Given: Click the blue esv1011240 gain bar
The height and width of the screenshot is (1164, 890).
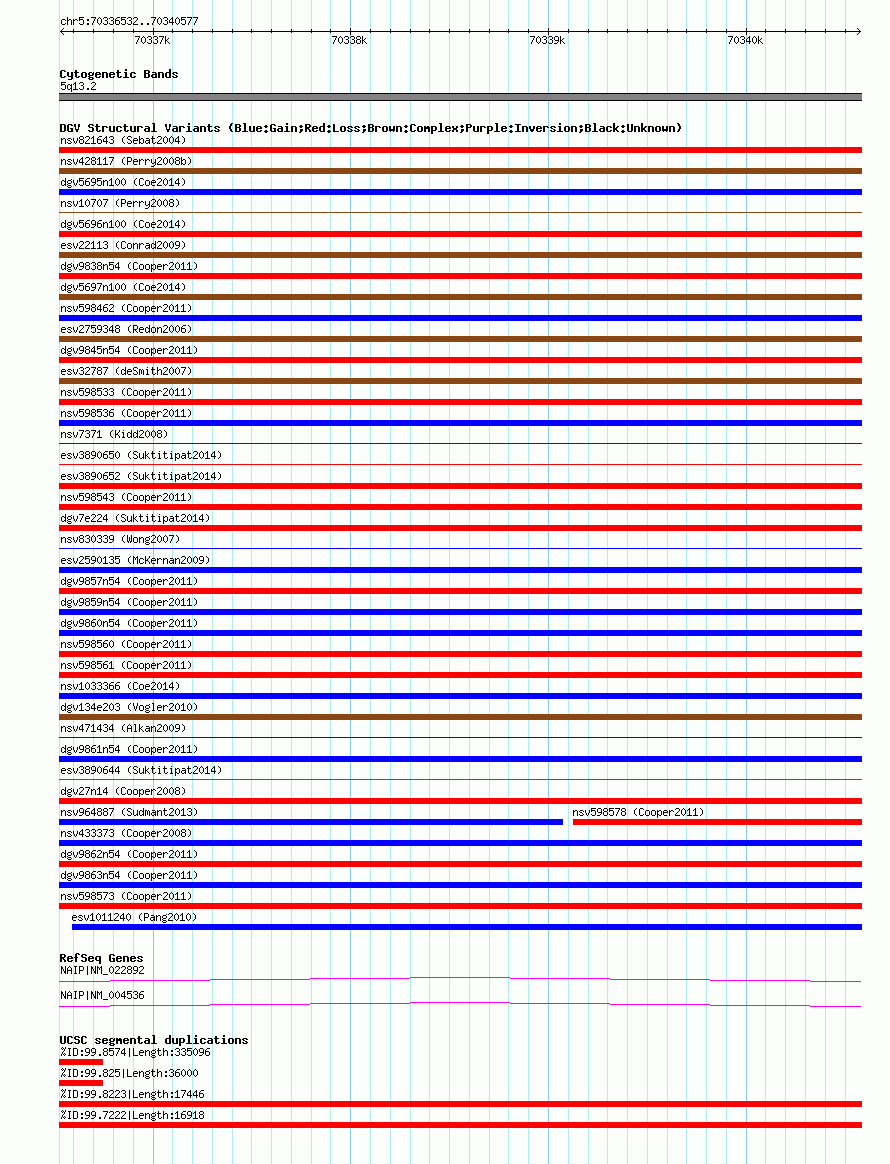Looking at the screenshot, I should (x=467, y=927).
